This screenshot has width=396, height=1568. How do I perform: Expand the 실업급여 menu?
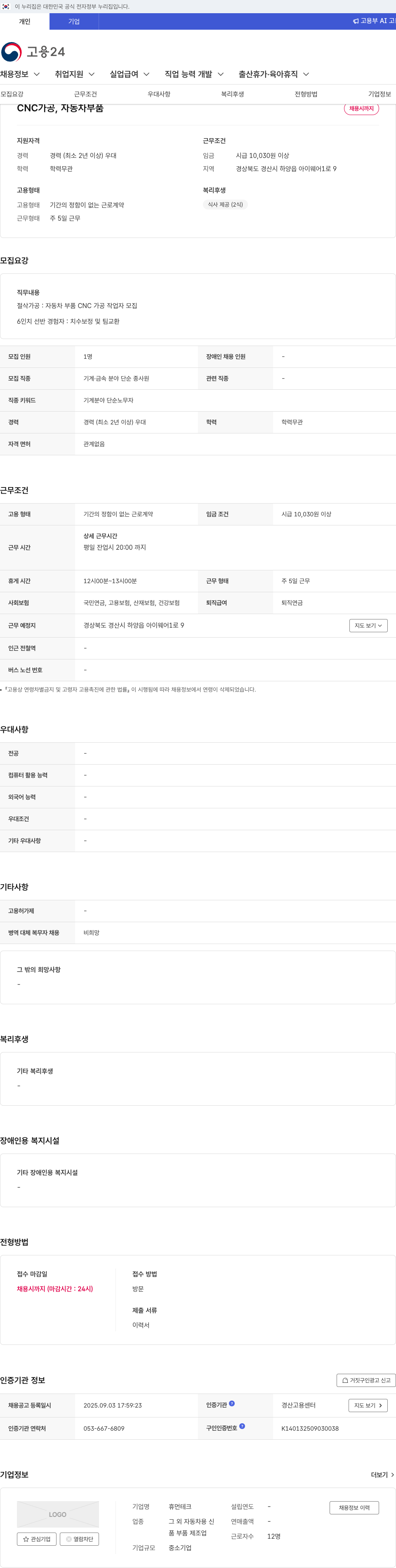point(130,74)
